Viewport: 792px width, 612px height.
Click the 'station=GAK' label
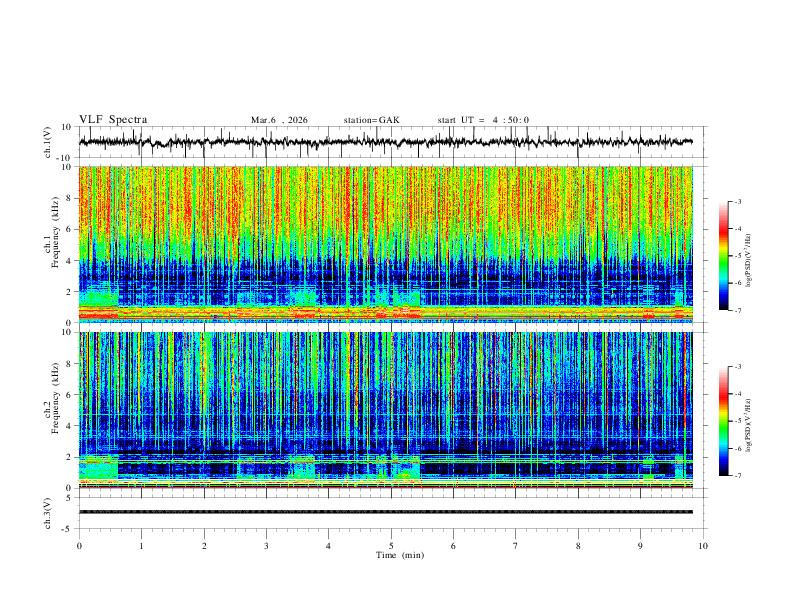pos(372,120)
